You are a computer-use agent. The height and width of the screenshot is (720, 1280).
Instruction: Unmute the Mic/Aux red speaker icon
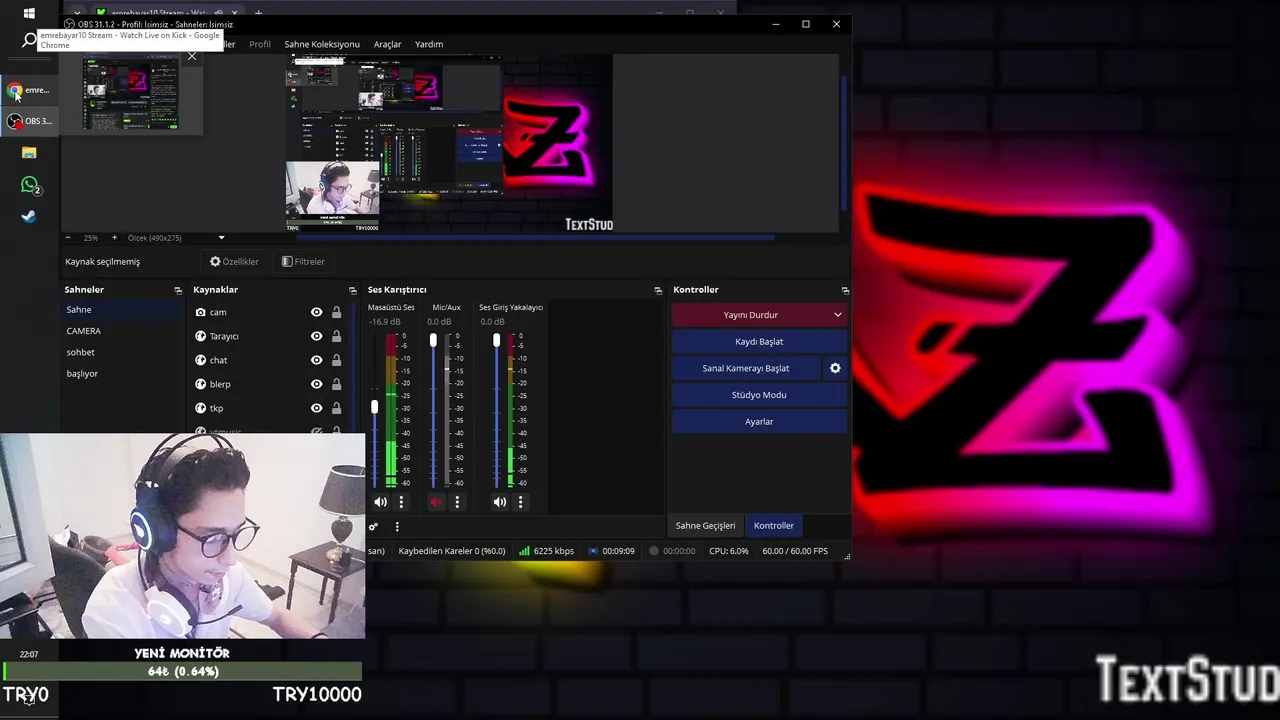(436, 502)
